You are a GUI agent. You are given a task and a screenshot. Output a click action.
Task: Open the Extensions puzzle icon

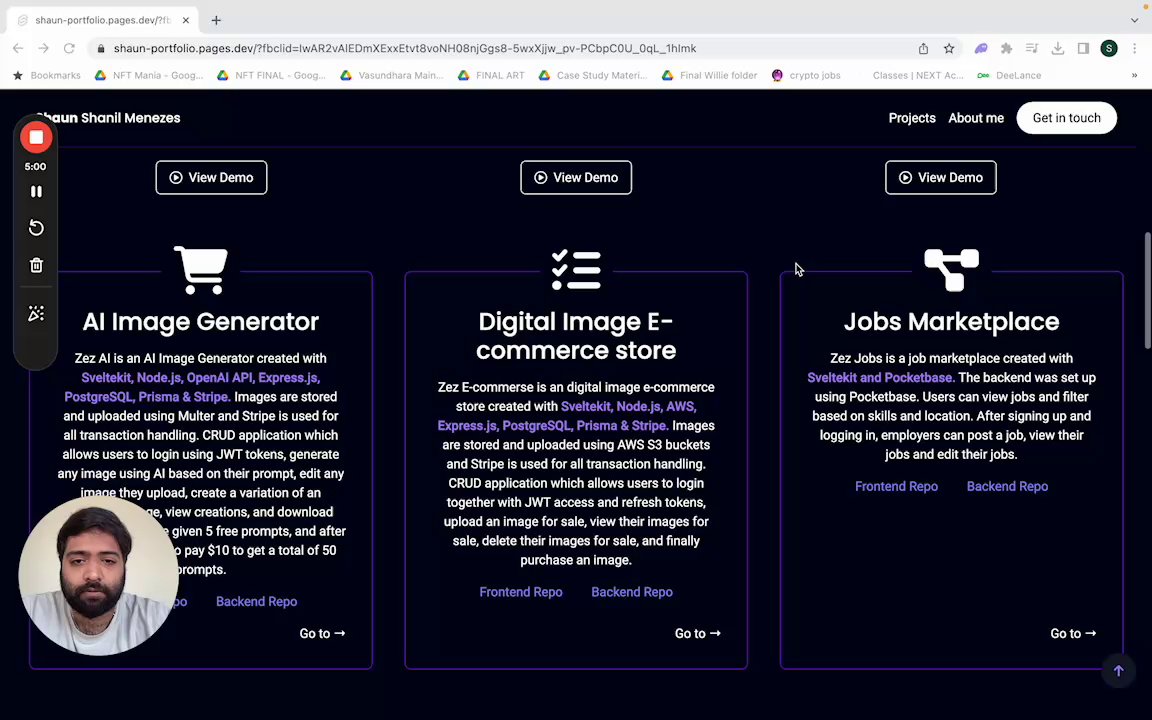click(1007, 48)
